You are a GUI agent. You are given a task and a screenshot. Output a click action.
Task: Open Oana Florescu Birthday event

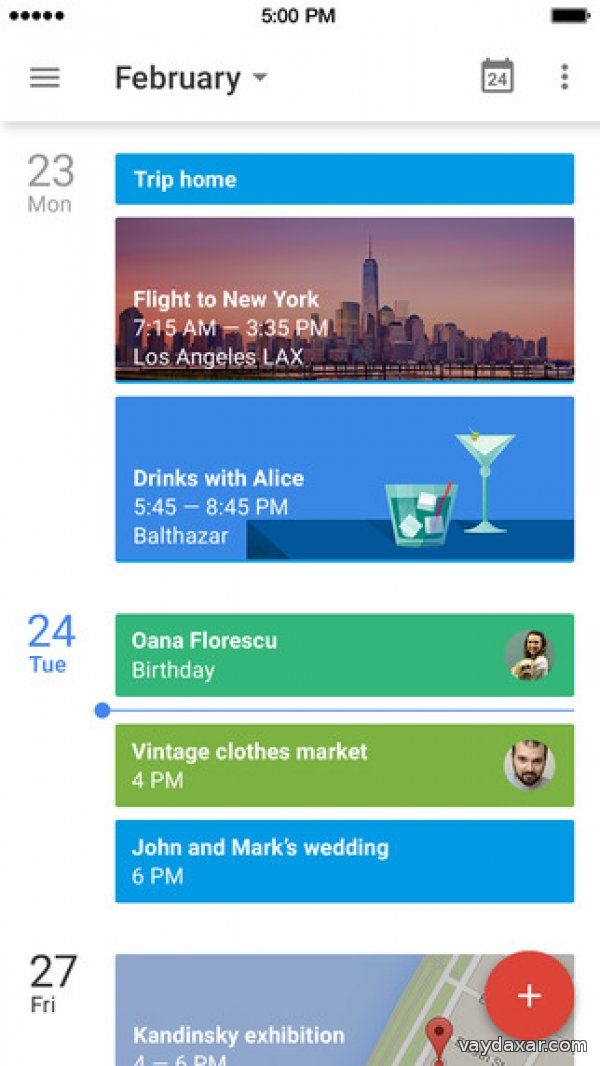pyautogui.click(x=300, y=655)
